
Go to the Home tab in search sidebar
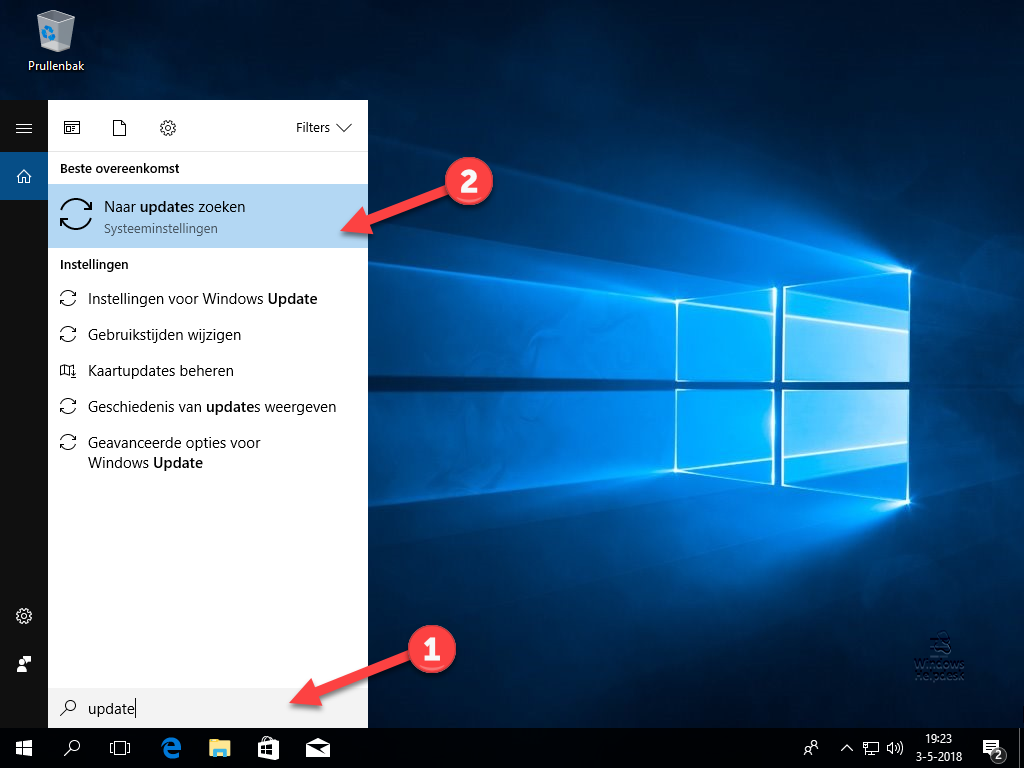24,176
